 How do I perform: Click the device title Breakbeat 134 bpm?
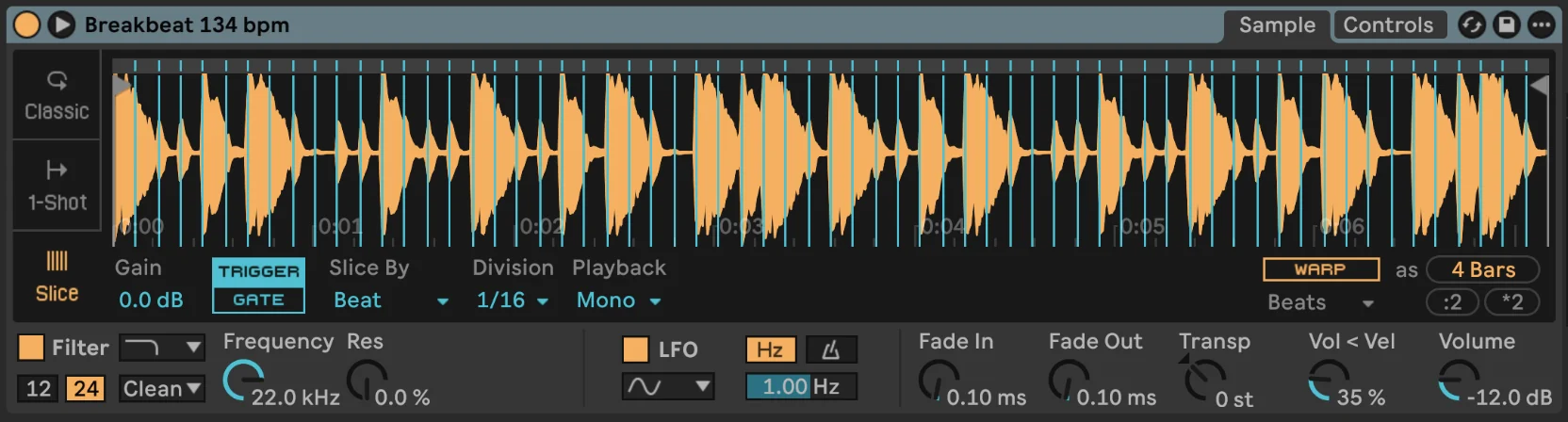tap(187, 24)
